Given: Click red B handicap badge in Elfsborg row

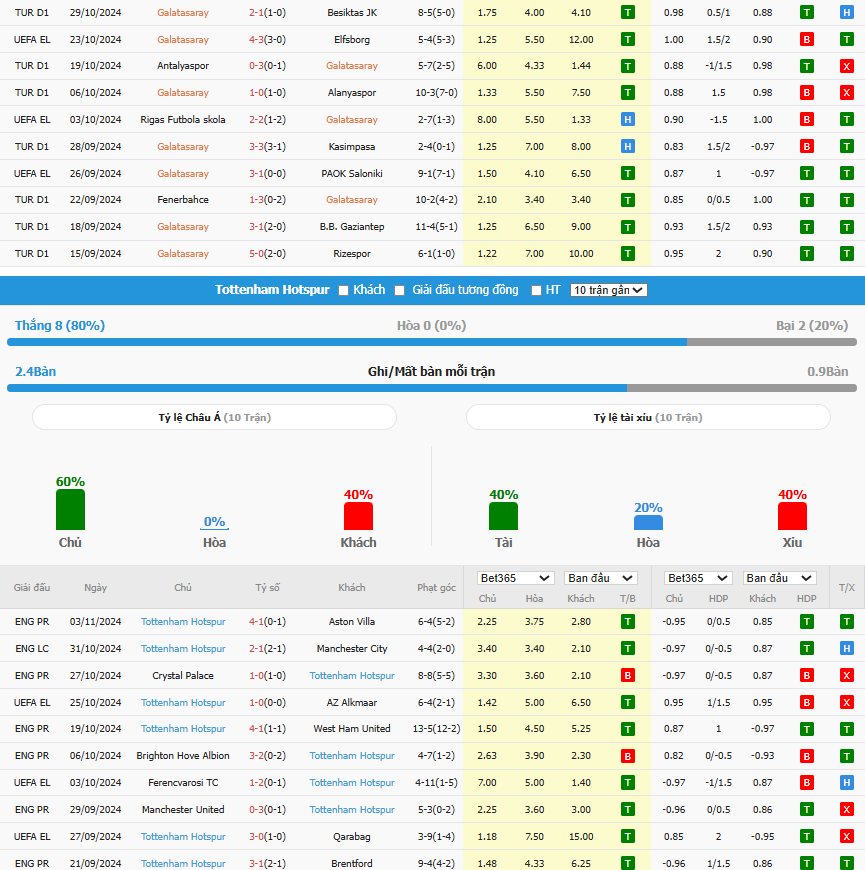Looking at the screenshot, I should pos(807,39).
